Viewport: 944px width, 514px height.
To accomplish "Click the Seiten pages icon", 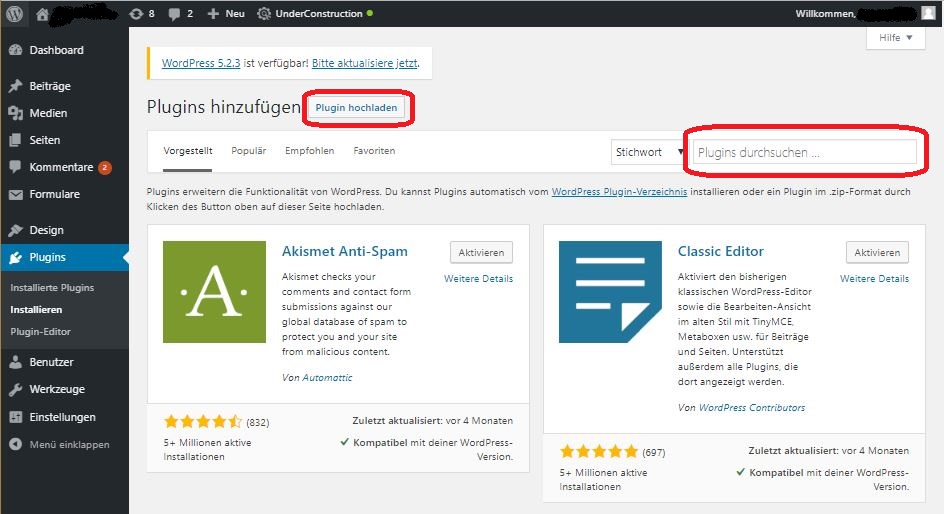I will coord(16,140).
